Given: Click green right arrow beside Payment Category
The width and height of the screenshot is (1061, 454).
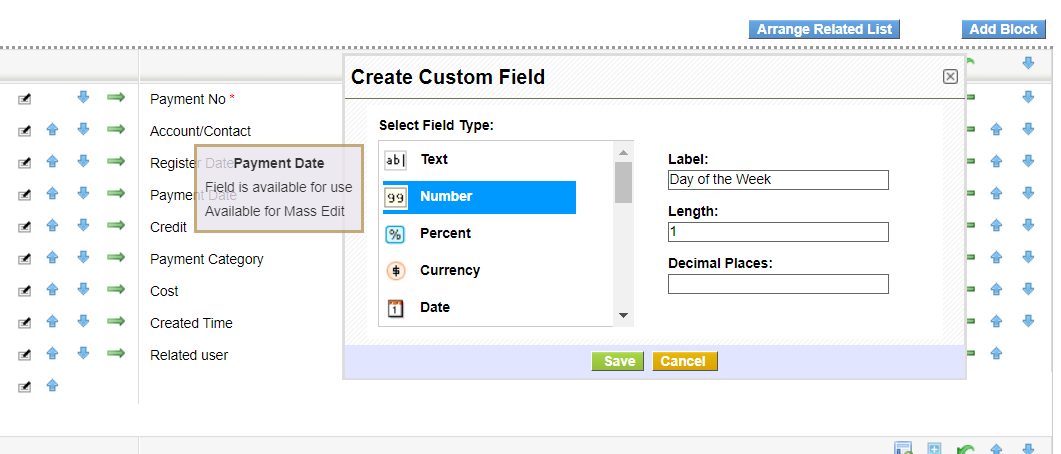Looking at the screenshot, I should click(x=115, y=258).
